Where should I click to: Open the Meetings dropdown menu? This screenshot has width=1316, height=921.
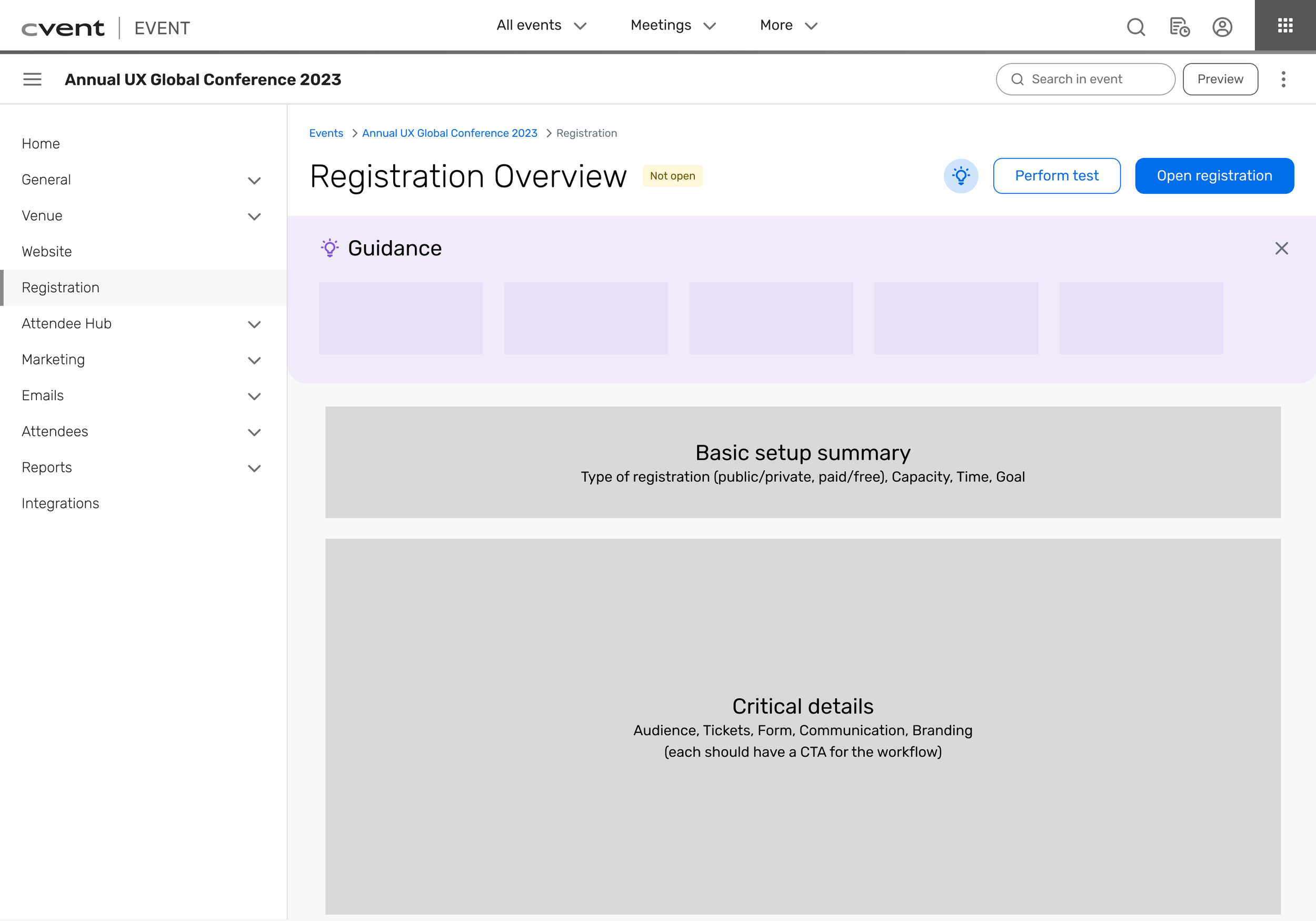click(x=673, y=25)
